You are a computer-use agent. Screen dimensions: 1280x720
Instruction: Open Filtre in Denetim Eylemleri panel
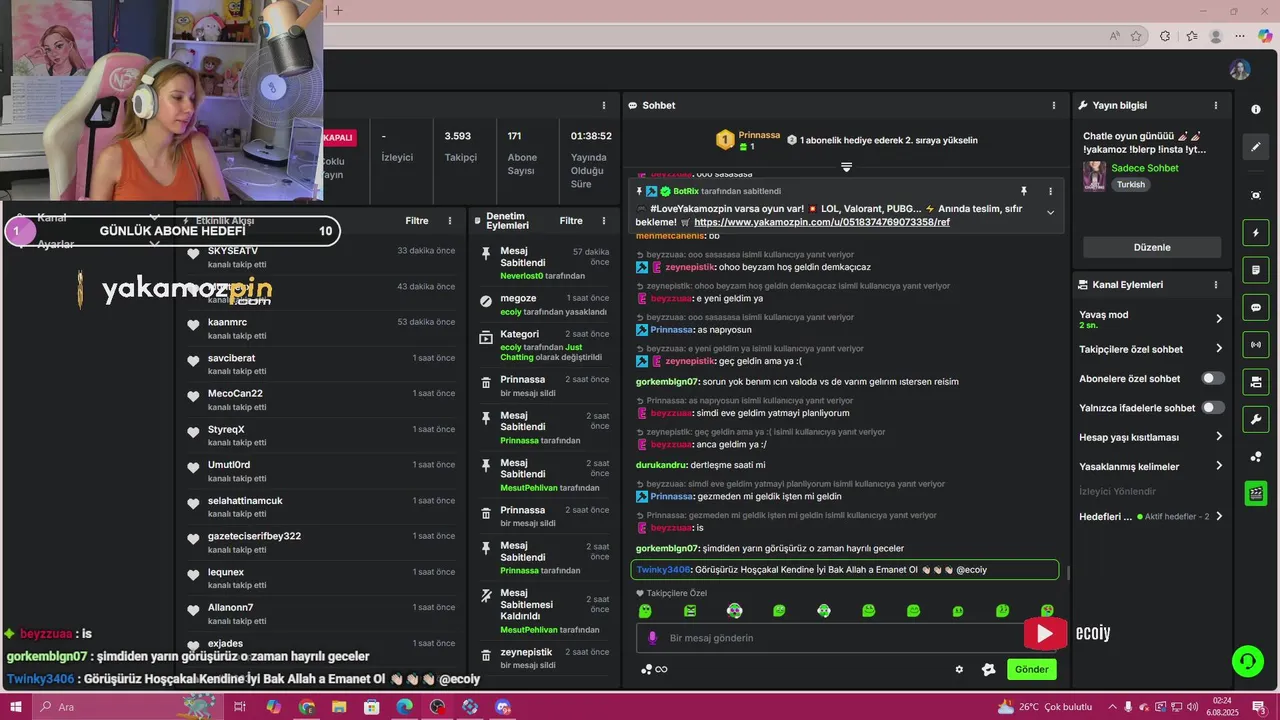tap(571, 221)
